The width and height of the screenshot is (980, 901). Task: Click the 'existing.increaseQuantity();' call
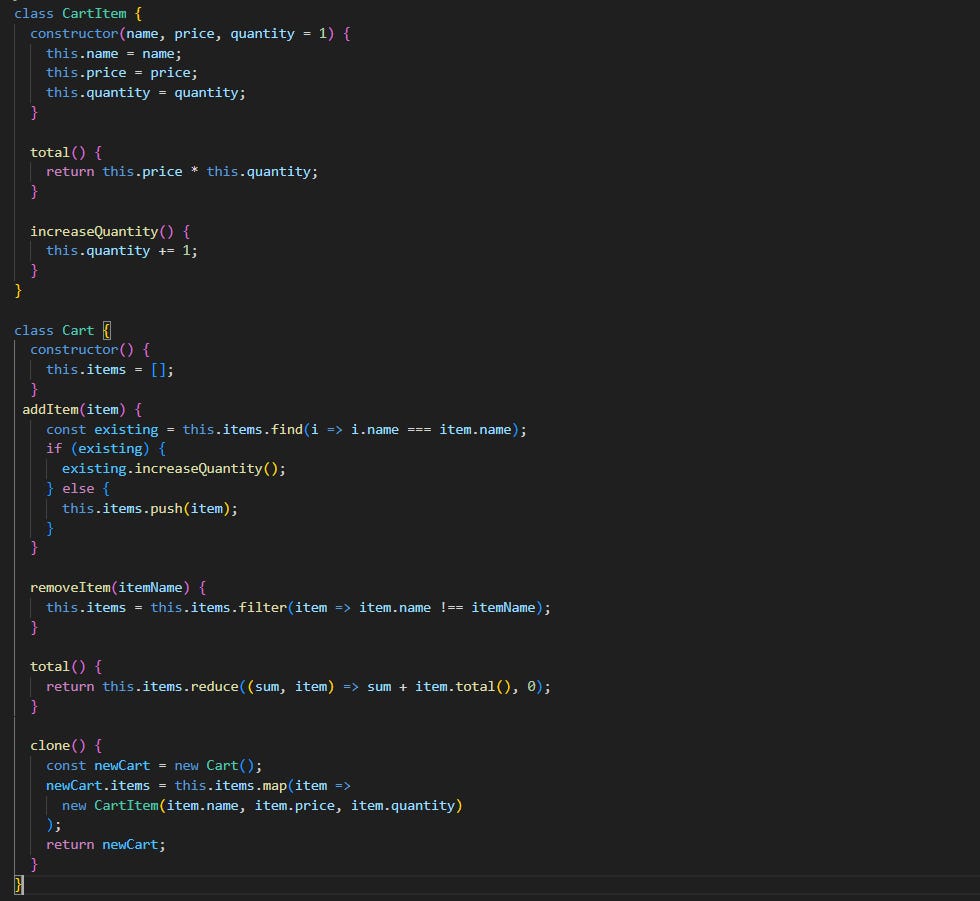[x=174, y=469]
